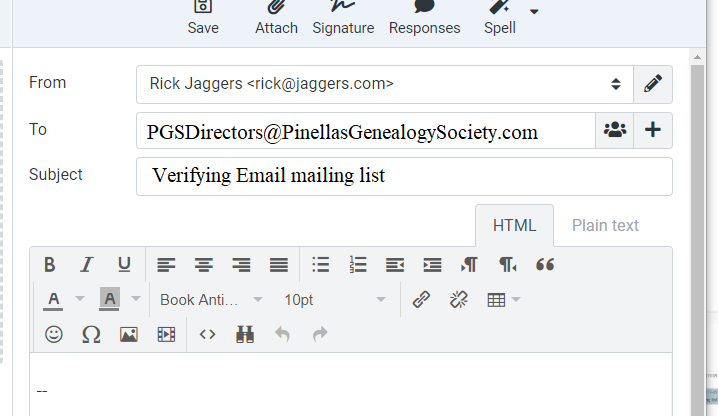Justify the text
This screenshot has width=718, height=416.
[279, 265]
